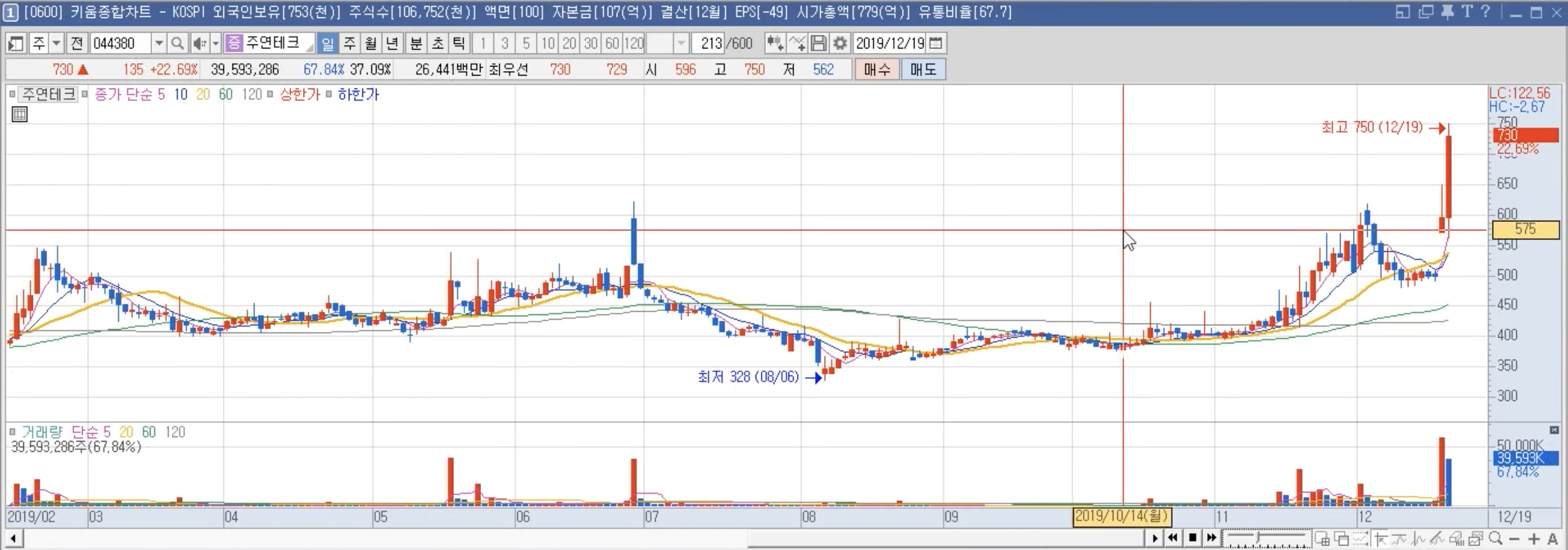1568x550 pixels.
Task: Click 상한가 legend label
Action: (300, 94)
